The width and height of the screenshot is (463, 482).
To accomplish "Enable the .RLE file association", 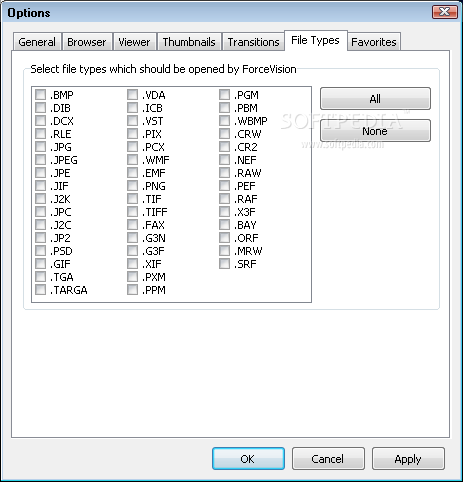I will coord(40,134).
